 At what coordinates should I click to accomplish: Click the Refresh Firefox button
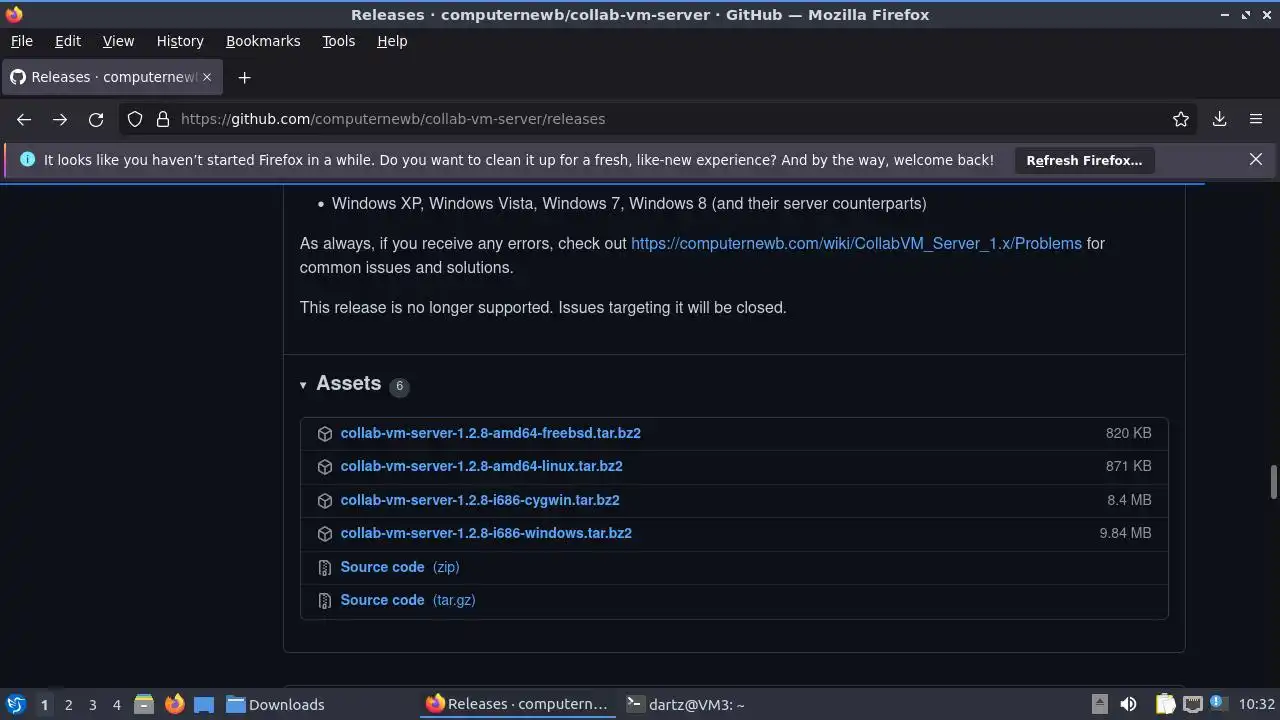[1084, 160]
